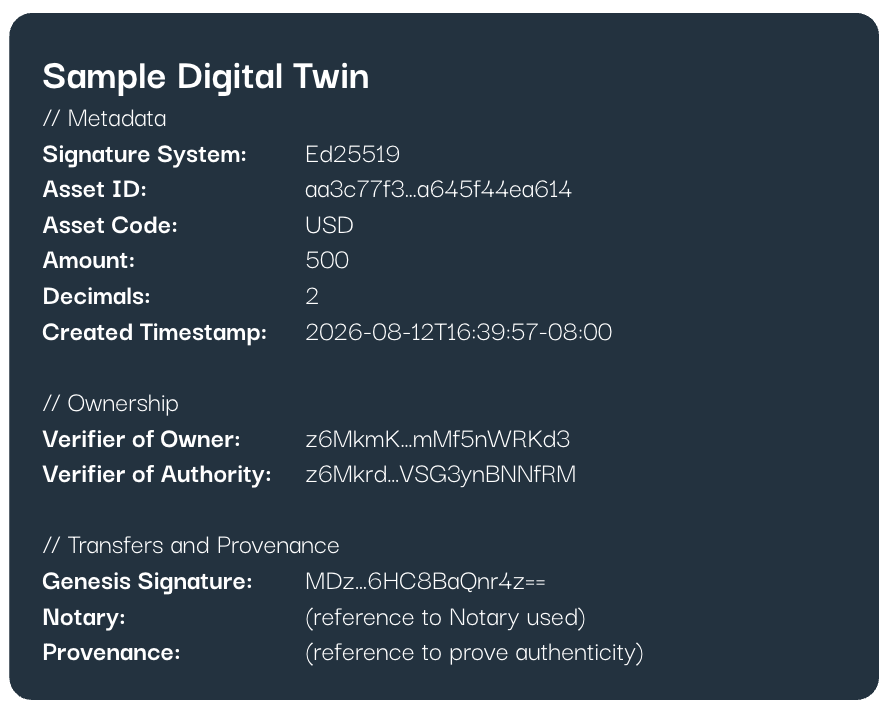Select the Metadata section comment
Screen dimensions: 893x711
coord(104,118)
